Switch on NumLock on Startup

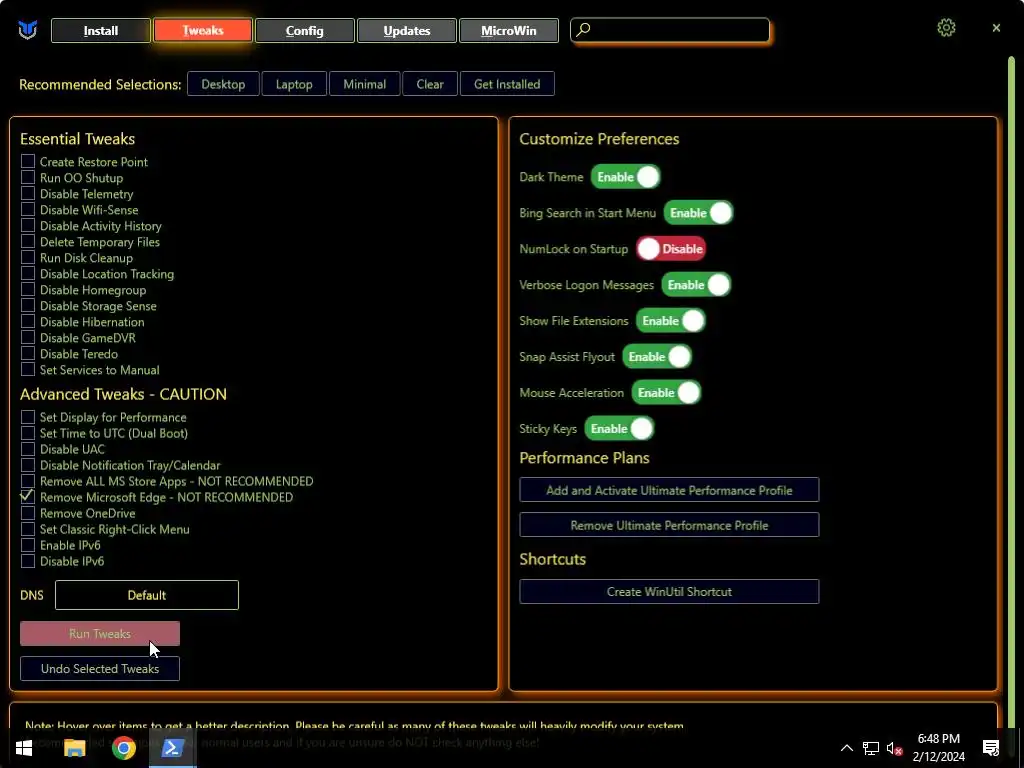coord(671,249)
